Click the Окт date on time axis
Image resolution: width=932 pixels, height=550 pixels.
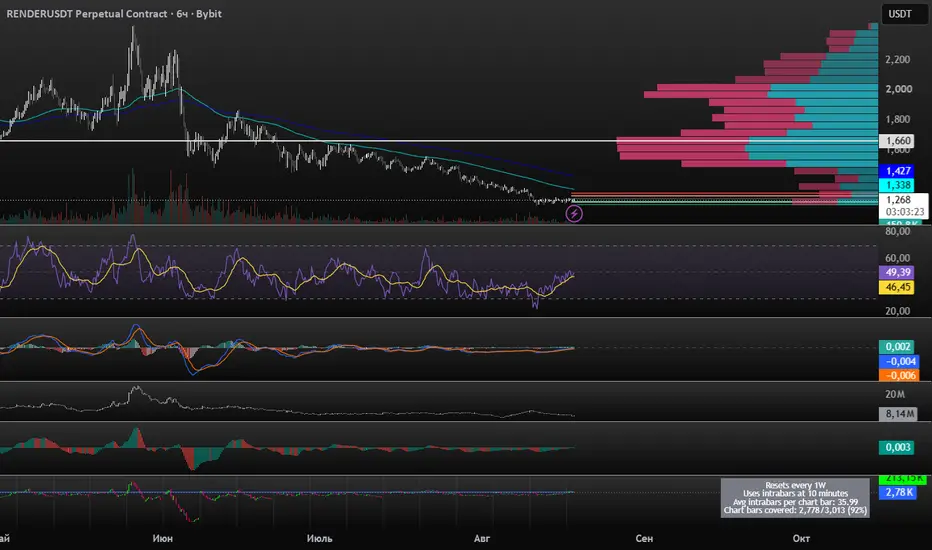[x=801, y=539]
